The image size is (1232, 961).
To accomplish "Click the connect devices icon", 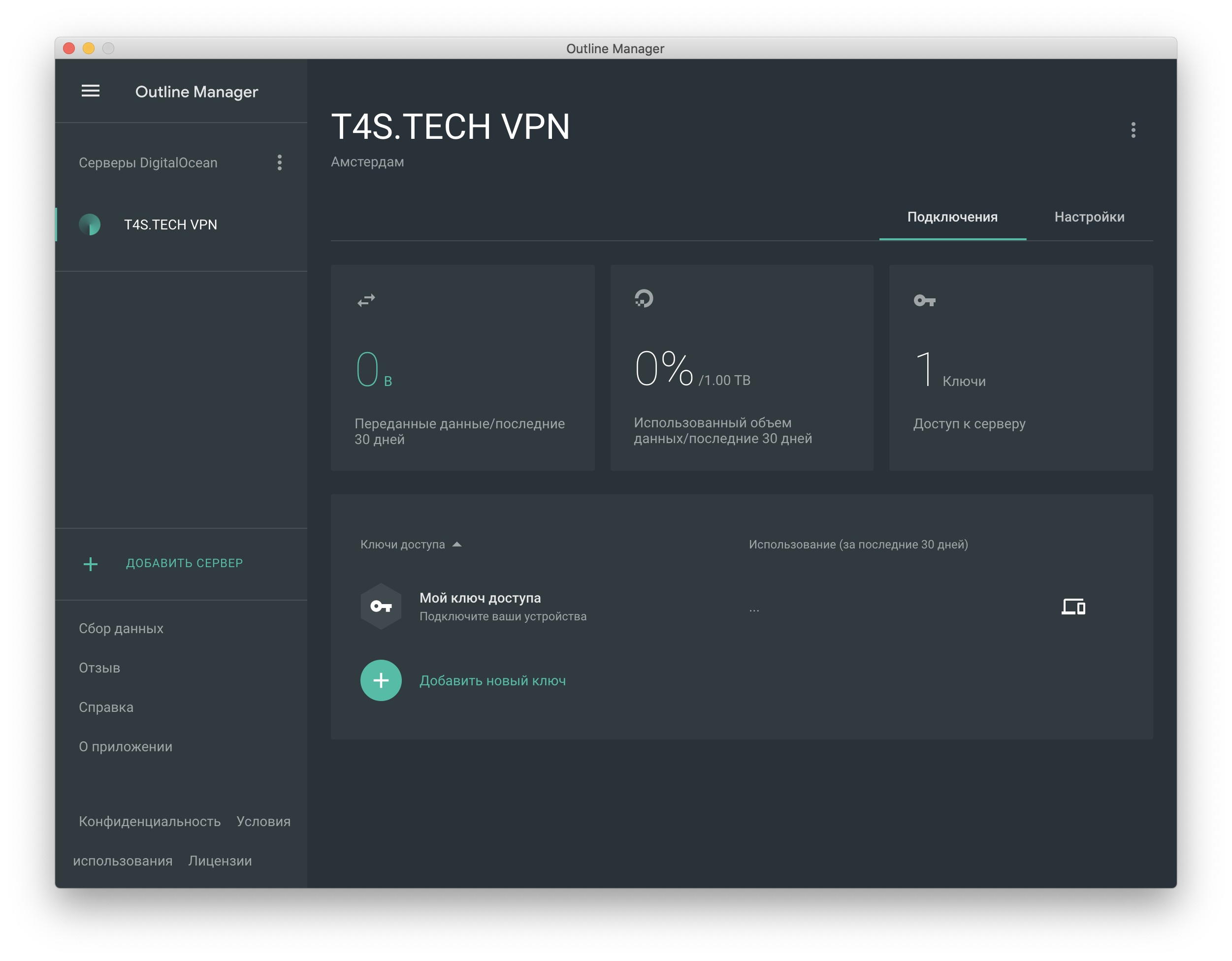I will [1073, 607].
